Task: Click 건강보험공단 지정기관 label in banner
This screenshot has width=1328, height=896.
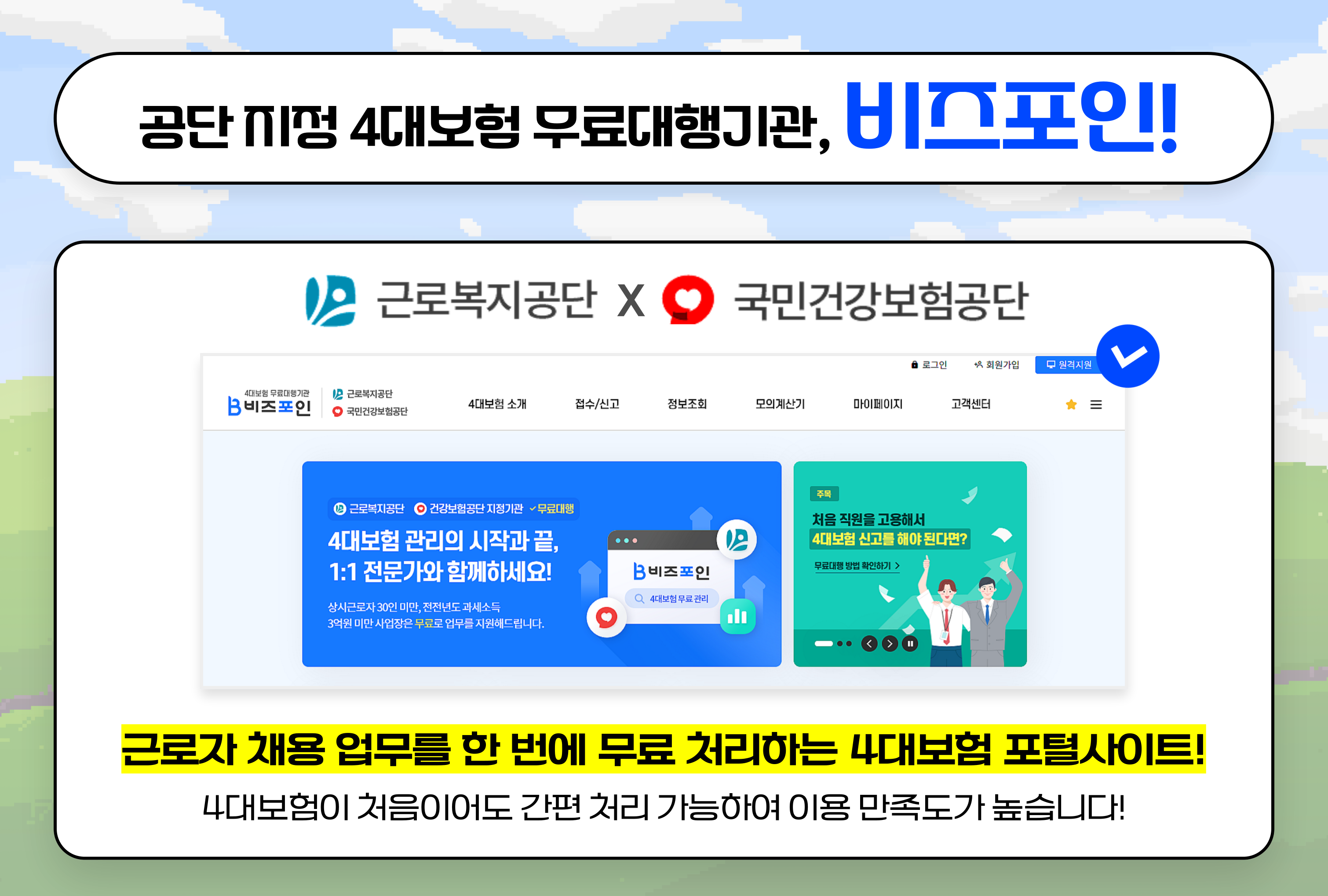Action: [469, 509]
